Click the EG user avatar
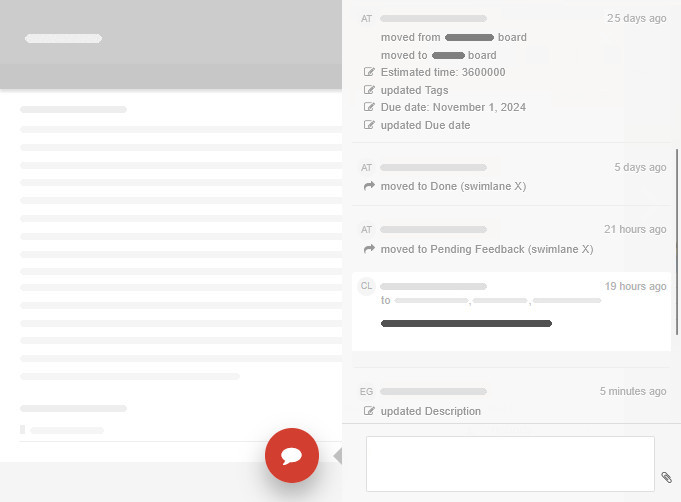The image size is (681, 502). pos(366,391)
